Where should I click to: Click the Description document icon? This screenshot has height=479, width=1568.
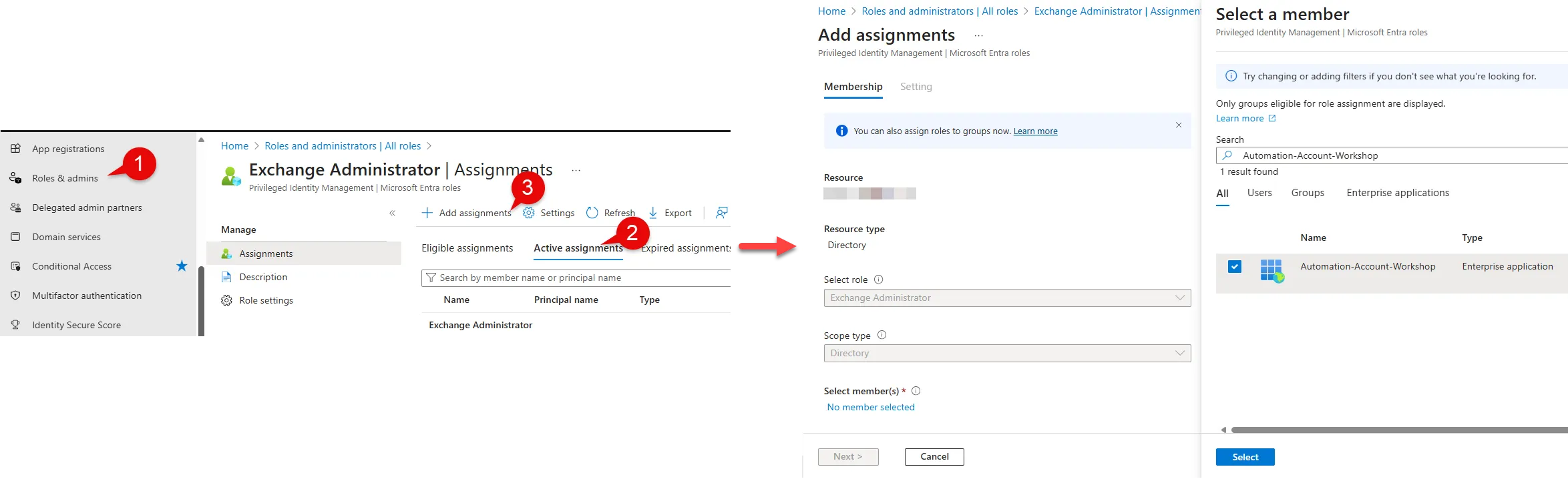coord(226,277)
